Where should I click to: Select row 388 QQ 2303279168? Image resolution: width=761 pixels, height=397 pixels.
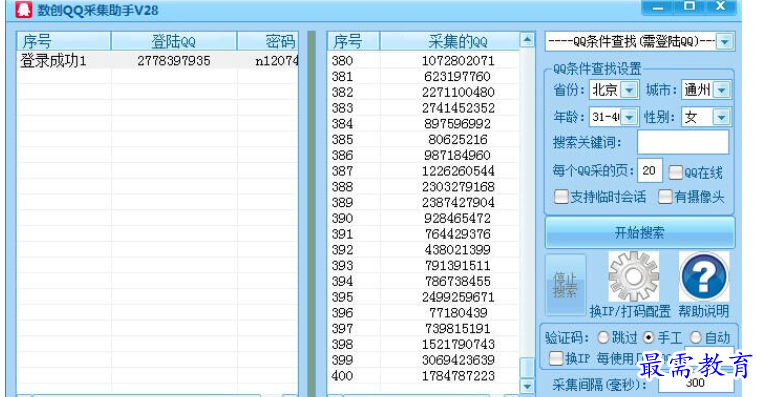pos(423,186)
